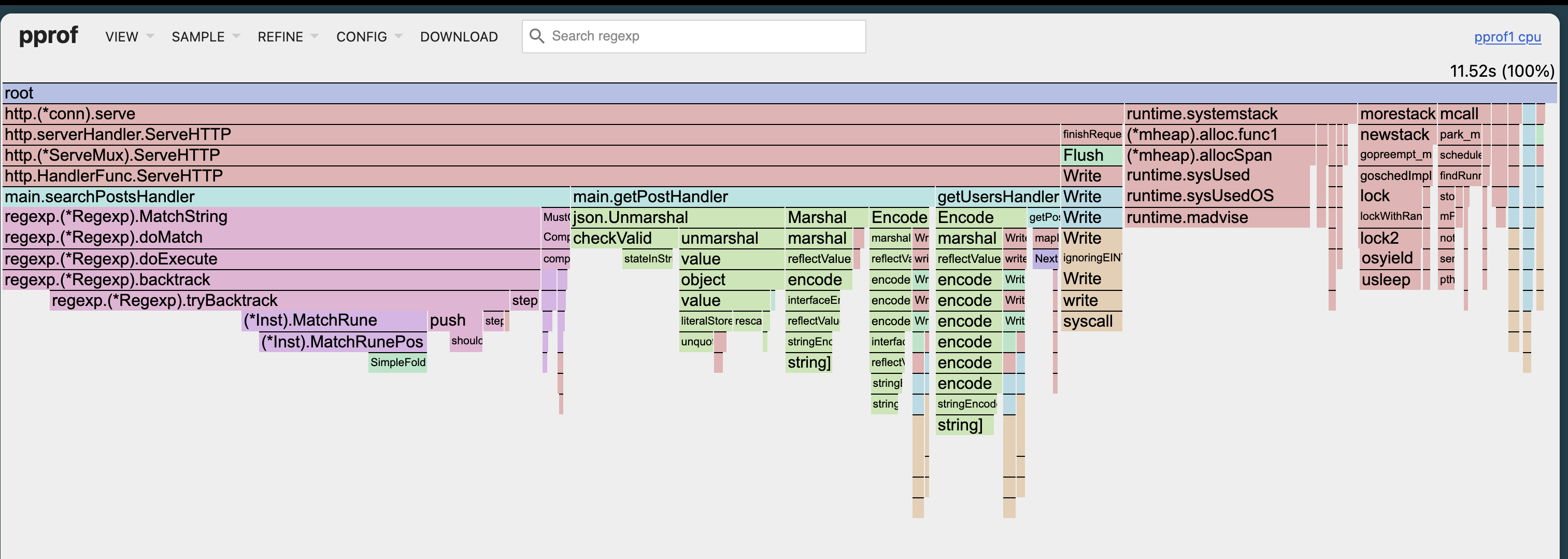
Task: Open the VIEW dropdown menu
Action: pos(129,36)
